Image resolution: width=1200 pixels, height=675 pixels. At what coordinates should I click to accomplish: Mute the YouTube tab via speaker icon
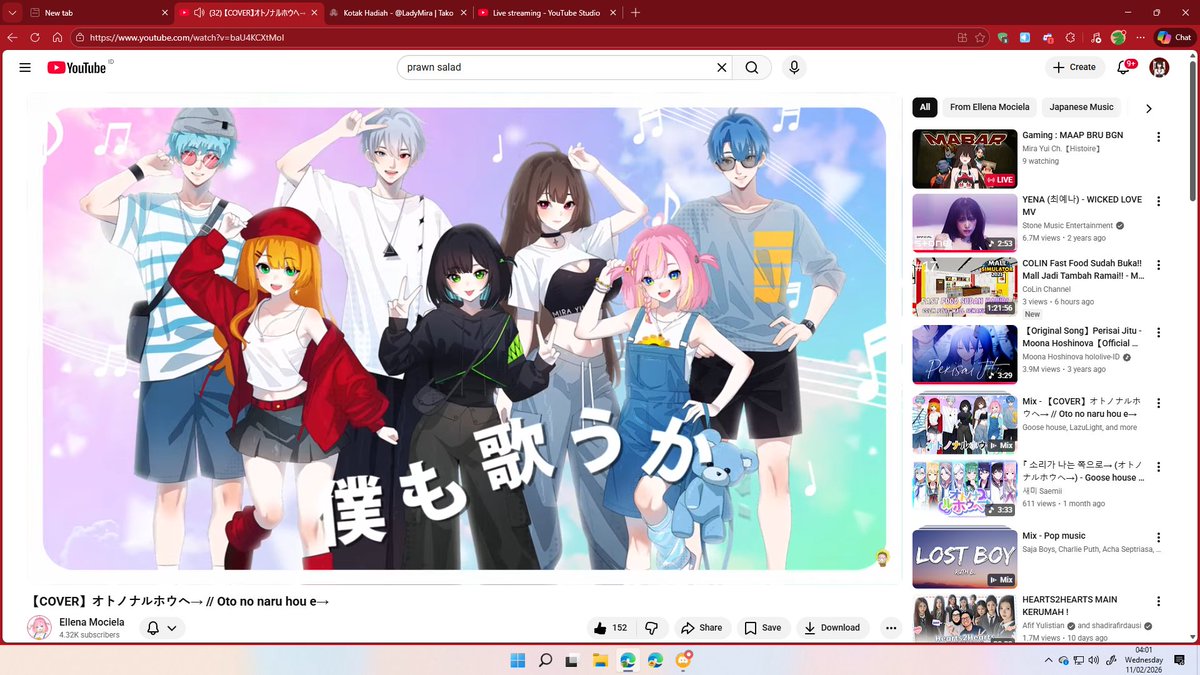pos(200,13)
